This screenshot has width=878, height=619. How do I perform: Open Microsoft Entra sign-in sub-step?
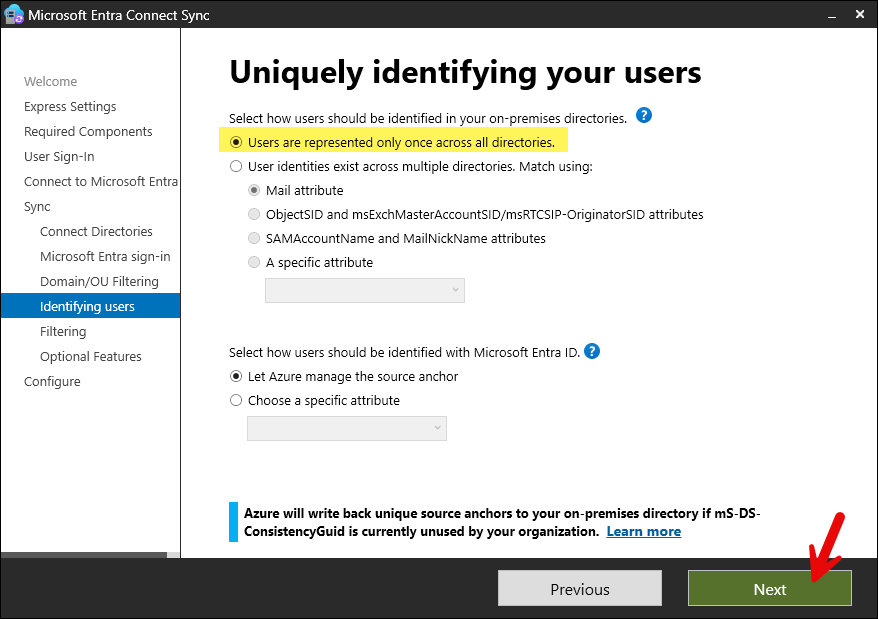tap(105, 257)
